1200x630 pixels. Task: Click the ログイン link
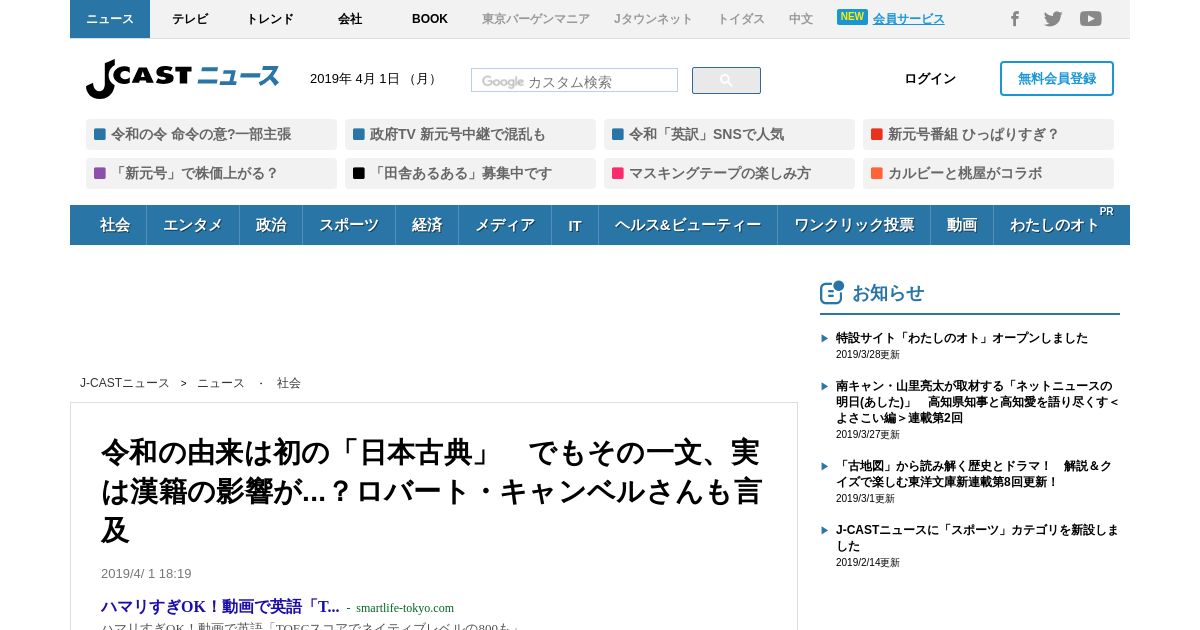click(x=930, y=79)
